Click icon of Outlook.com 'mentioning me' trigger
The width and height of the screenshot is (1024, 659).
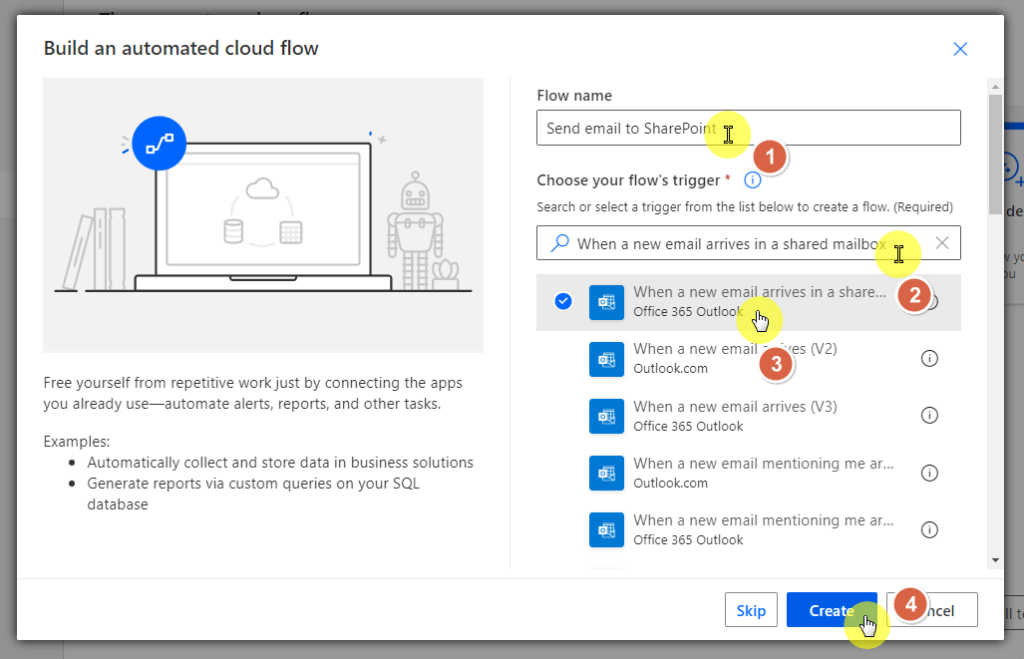pyautogui.click(x=606, y=473)
